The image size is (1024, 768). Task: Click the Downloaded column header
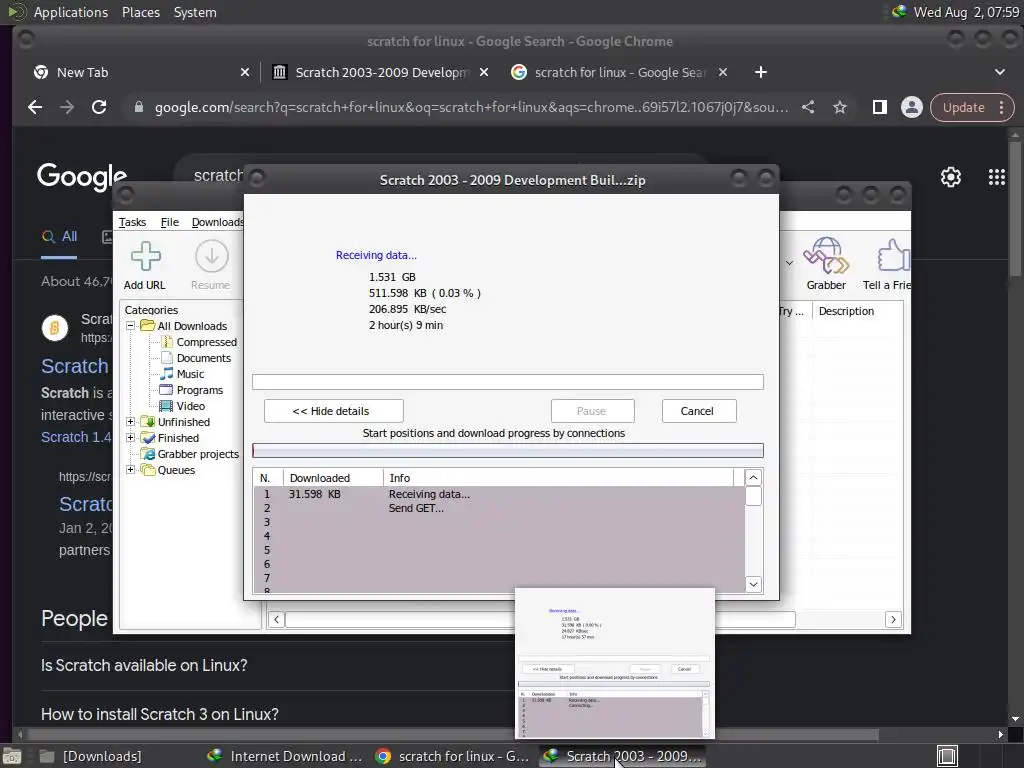click(333, 478)
